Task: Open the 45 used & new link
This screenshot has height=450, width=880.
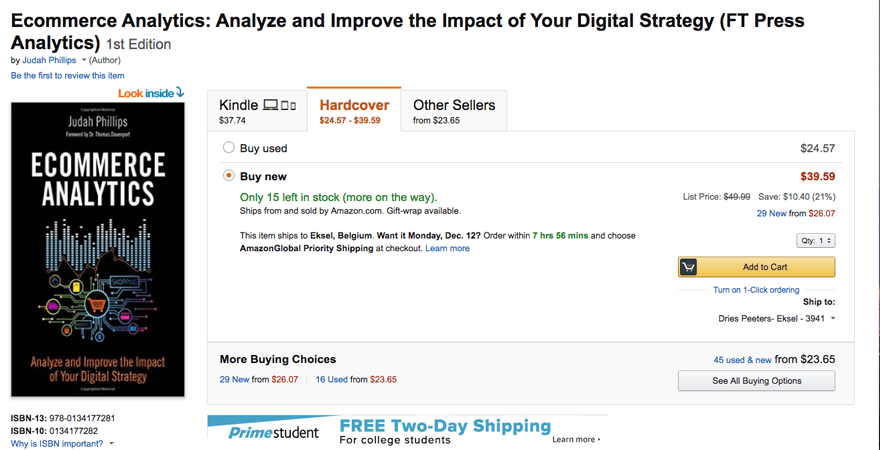Action: click(x=742, y=359)
